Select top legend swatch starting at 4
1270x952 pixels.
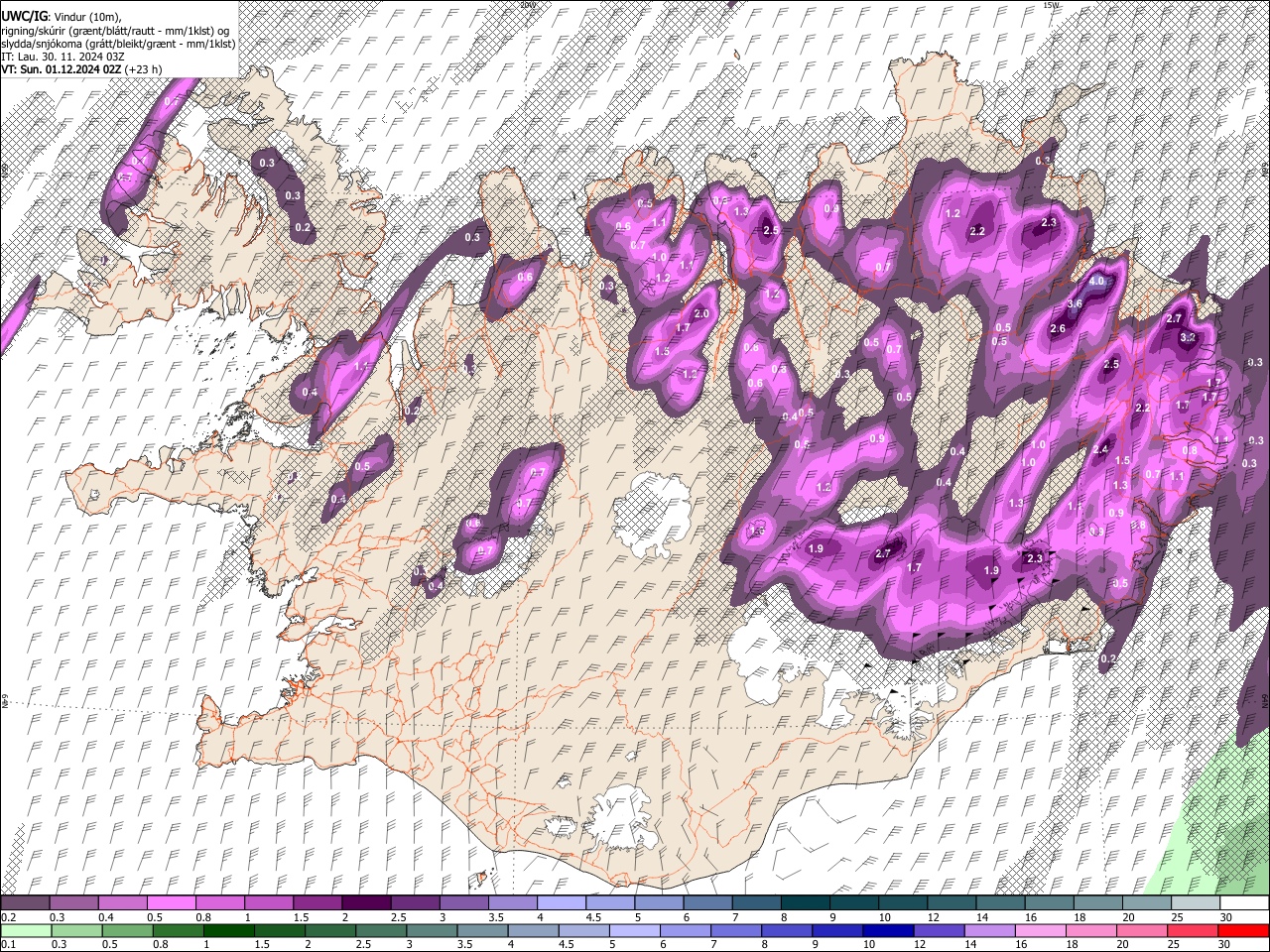point(561,902)
